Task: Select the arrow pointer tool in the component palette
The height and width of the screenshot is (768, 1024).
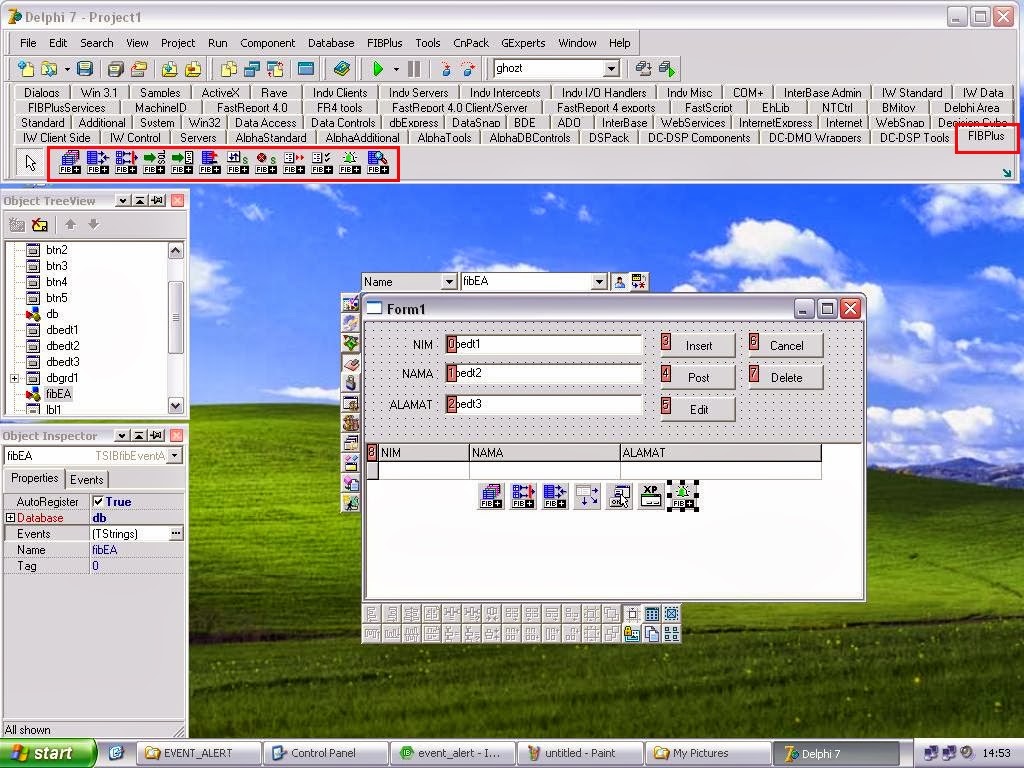Action: point(31,162)
